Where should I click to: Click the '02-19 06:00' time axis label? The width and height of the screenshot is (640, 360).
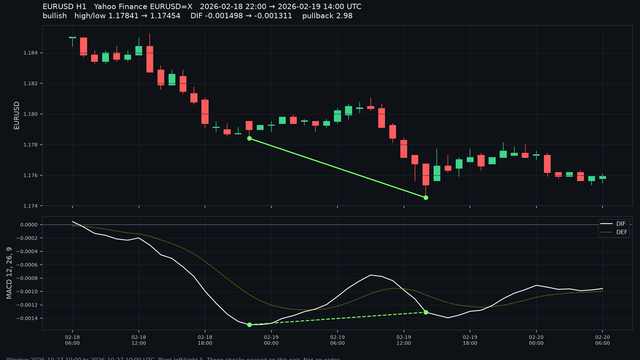coord(338,340)
